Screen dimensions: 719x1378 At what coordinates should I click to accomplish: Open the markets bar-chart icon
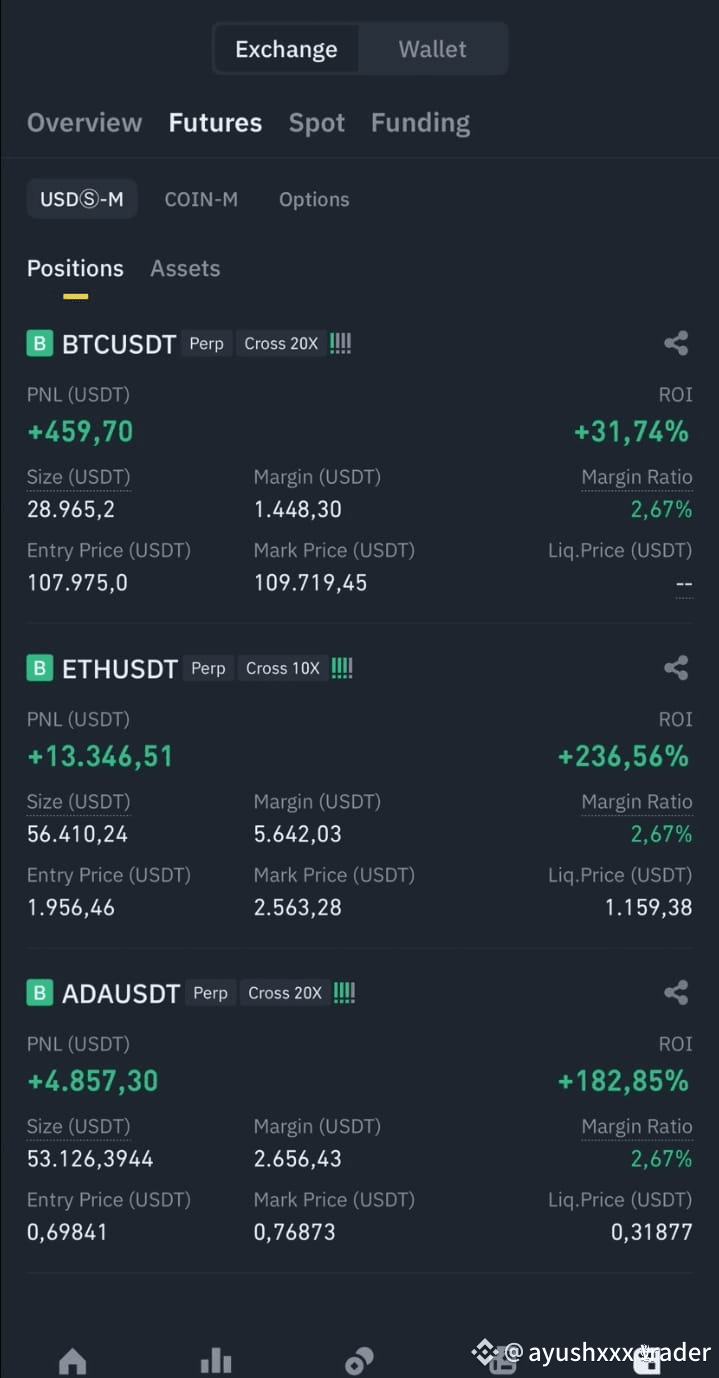[216, 1361]
